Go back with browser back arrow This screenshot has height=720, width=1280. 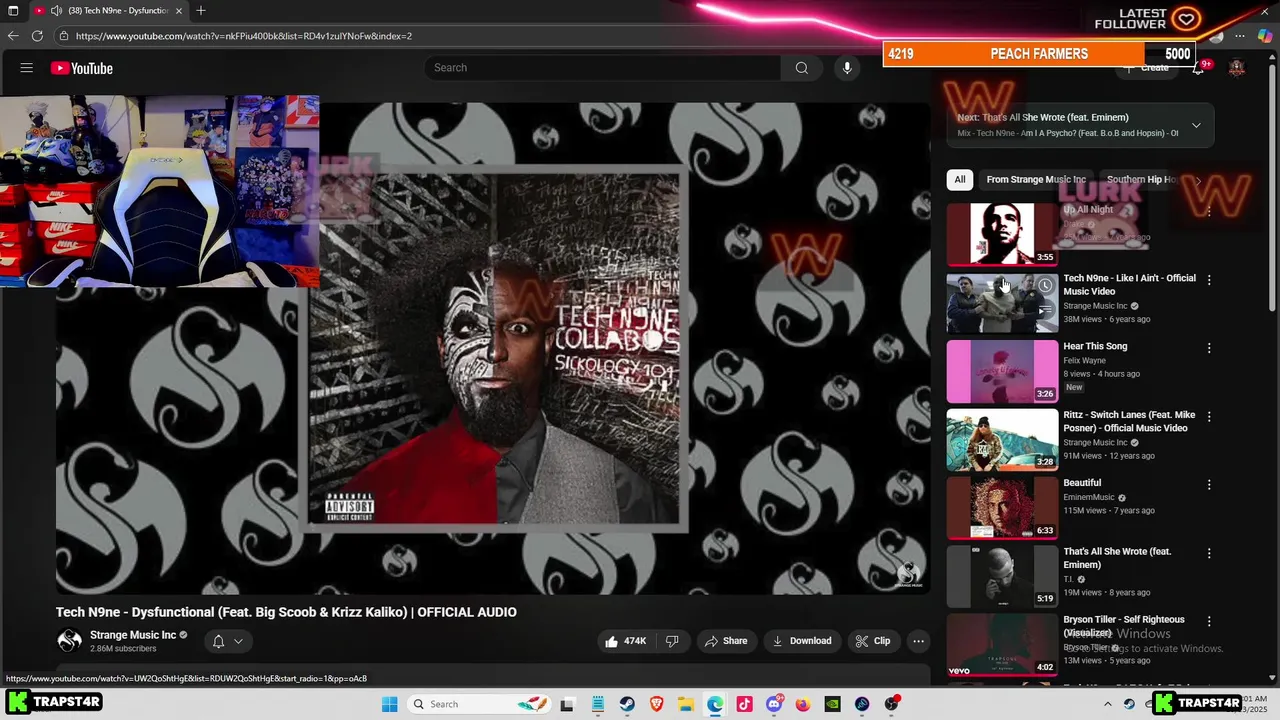pyautogui.click(x=13, y=36)
